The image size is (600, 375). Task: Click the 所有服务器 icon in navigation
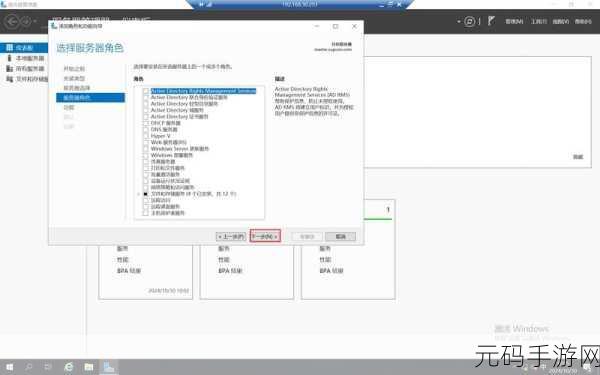click(10, 68)
